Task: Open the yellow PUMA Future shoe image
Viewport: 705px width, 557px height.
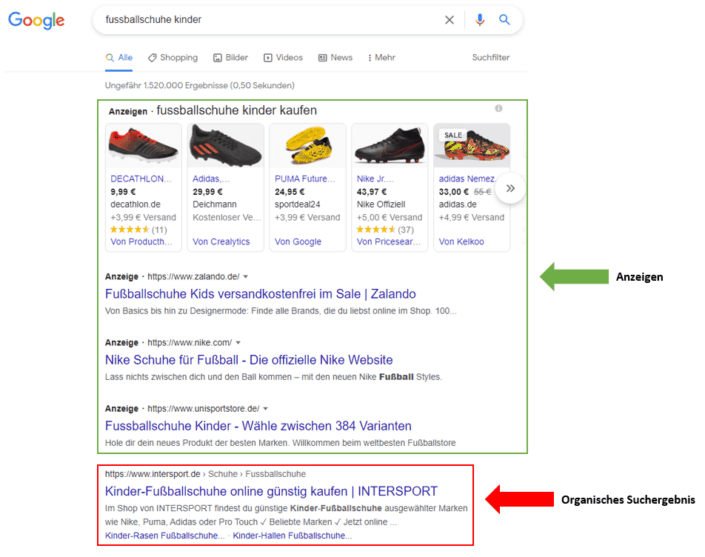Action: pyautogui.click(x=308, y=146)
